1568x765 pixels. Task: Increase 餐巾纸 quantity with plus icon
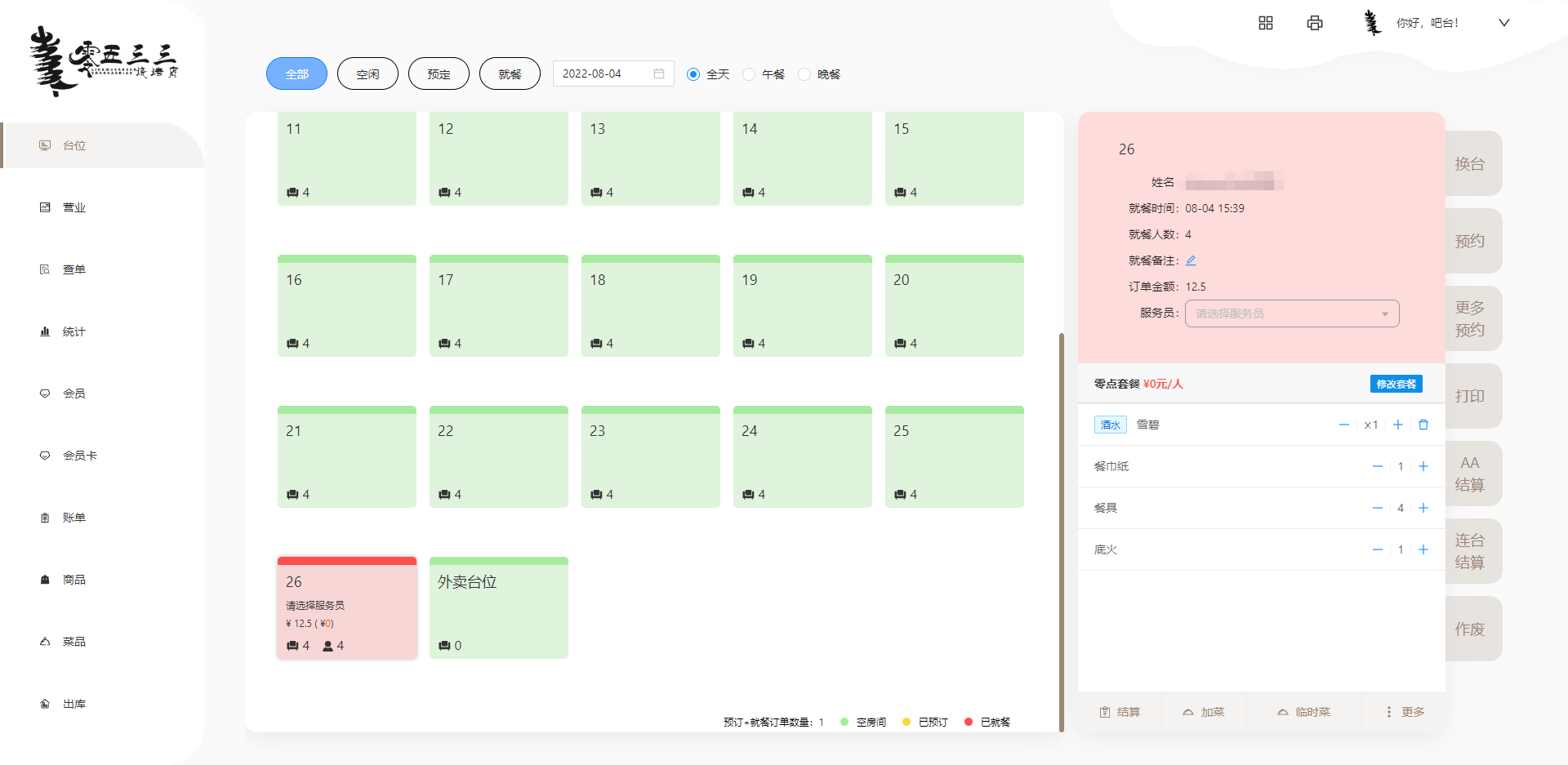click(x=1423, y=466)
